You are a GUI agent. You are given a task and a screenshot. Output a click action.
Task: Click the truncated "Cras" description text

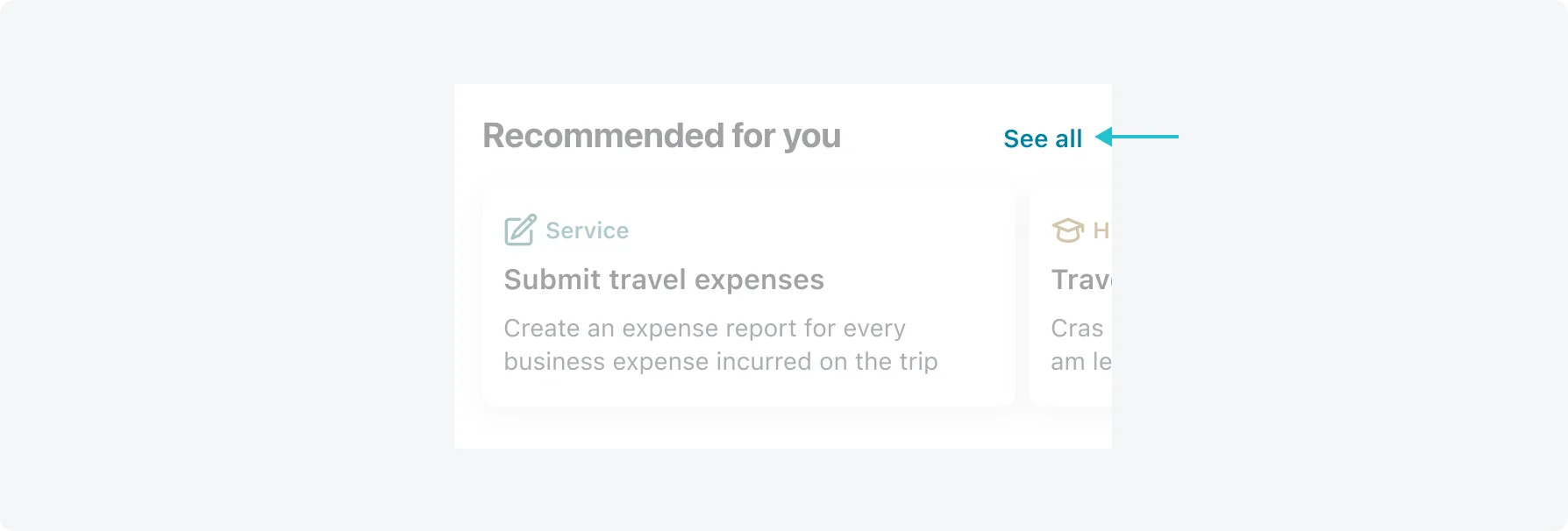[x=1077, y=328]
